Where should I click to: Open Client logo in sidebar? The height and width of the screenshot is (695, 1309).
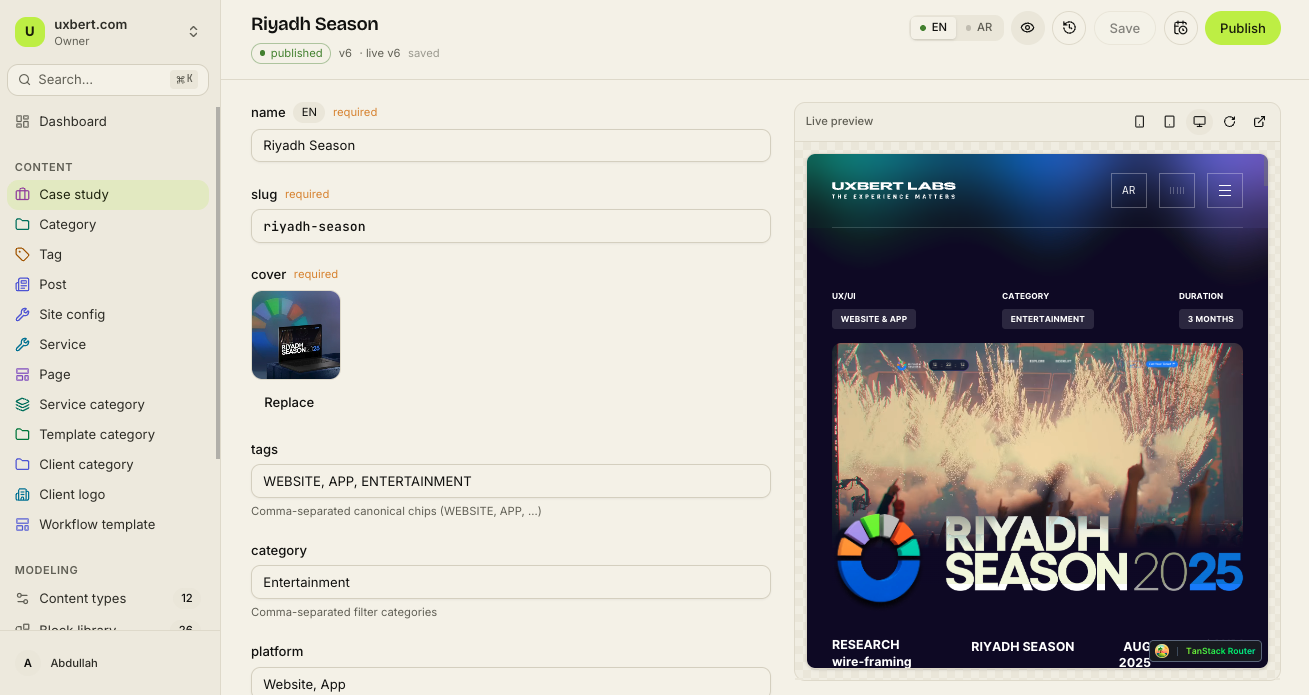tap(108, 494)
